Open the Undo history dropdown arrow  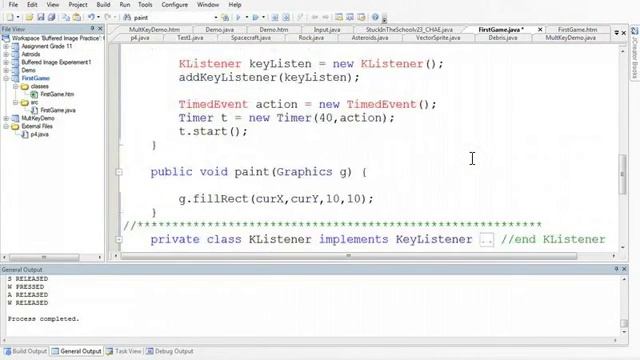pyautogui.click(x=98, y=17)
